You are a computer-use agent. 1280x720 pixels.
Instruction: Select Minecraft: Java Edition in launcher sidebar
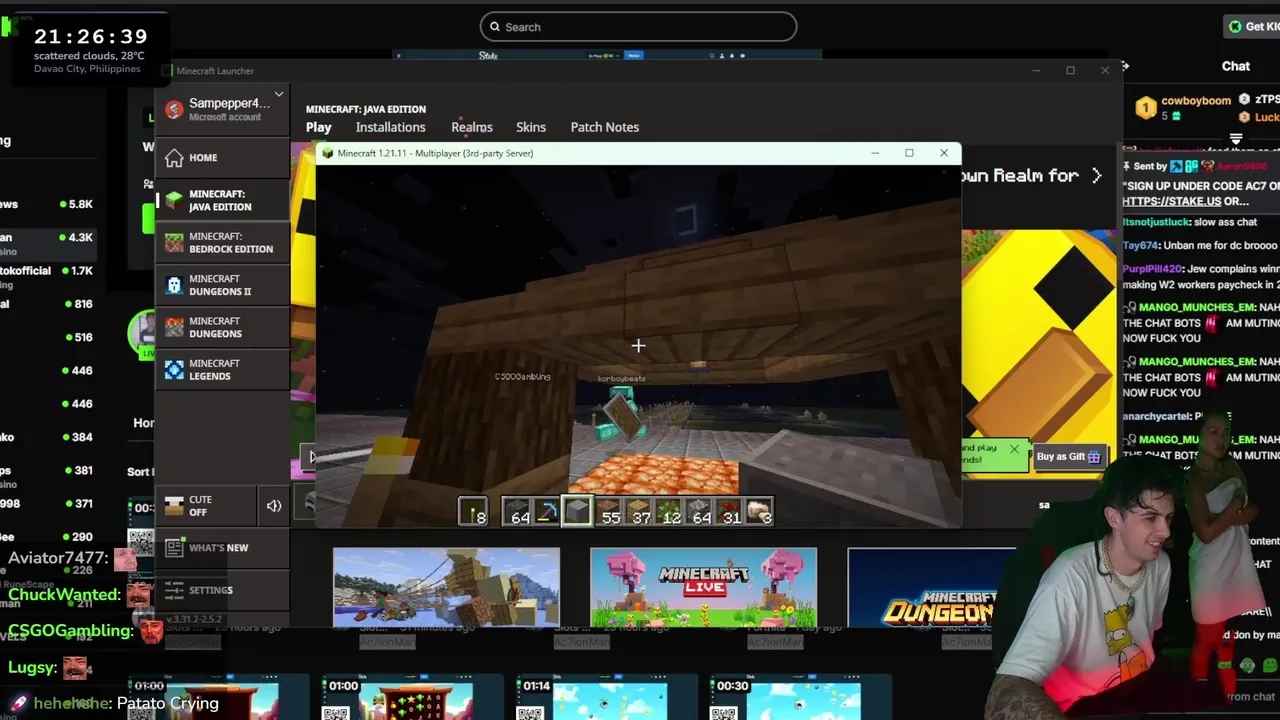(222, 200)
